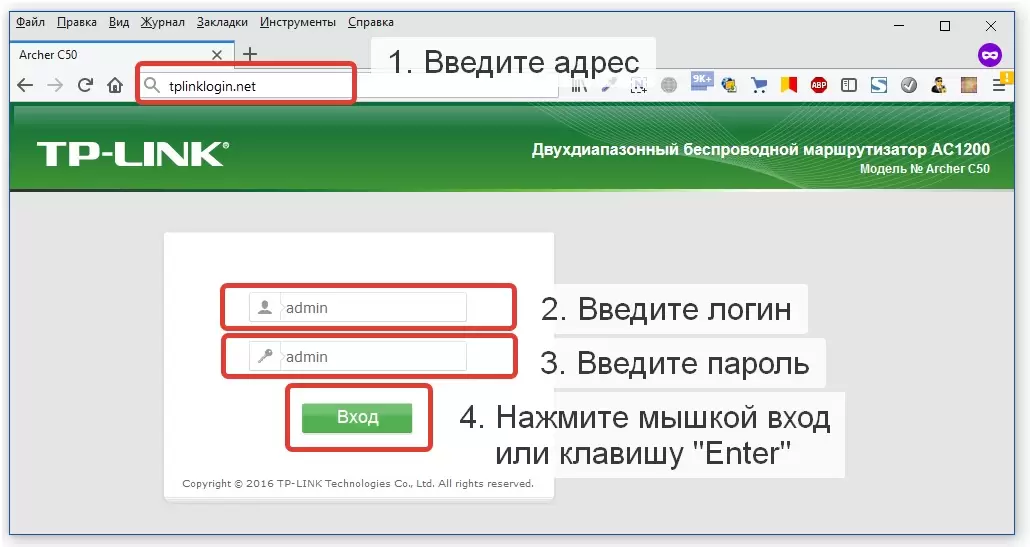Open the browser home page

coord(115,85)
